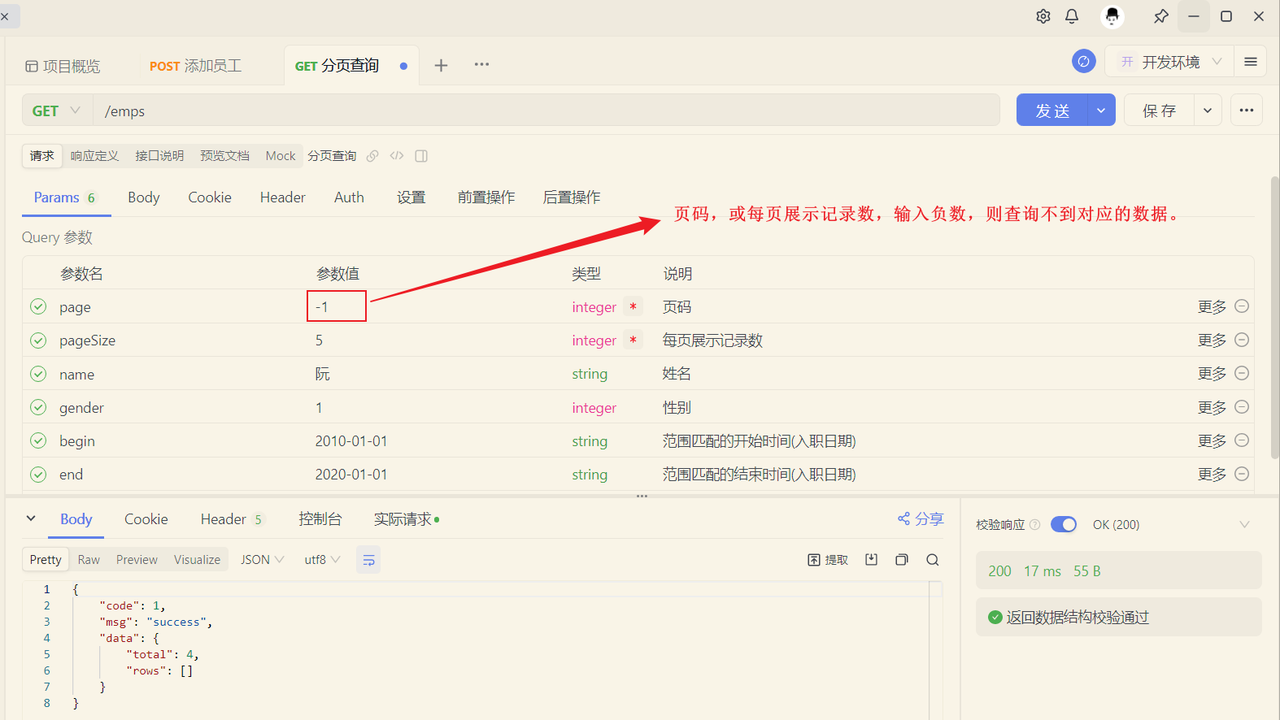This screenshot has height=720, width=1280.
Task: Open the JSON format dropdown
Action: pyautogui.click(x=262, y=560)
